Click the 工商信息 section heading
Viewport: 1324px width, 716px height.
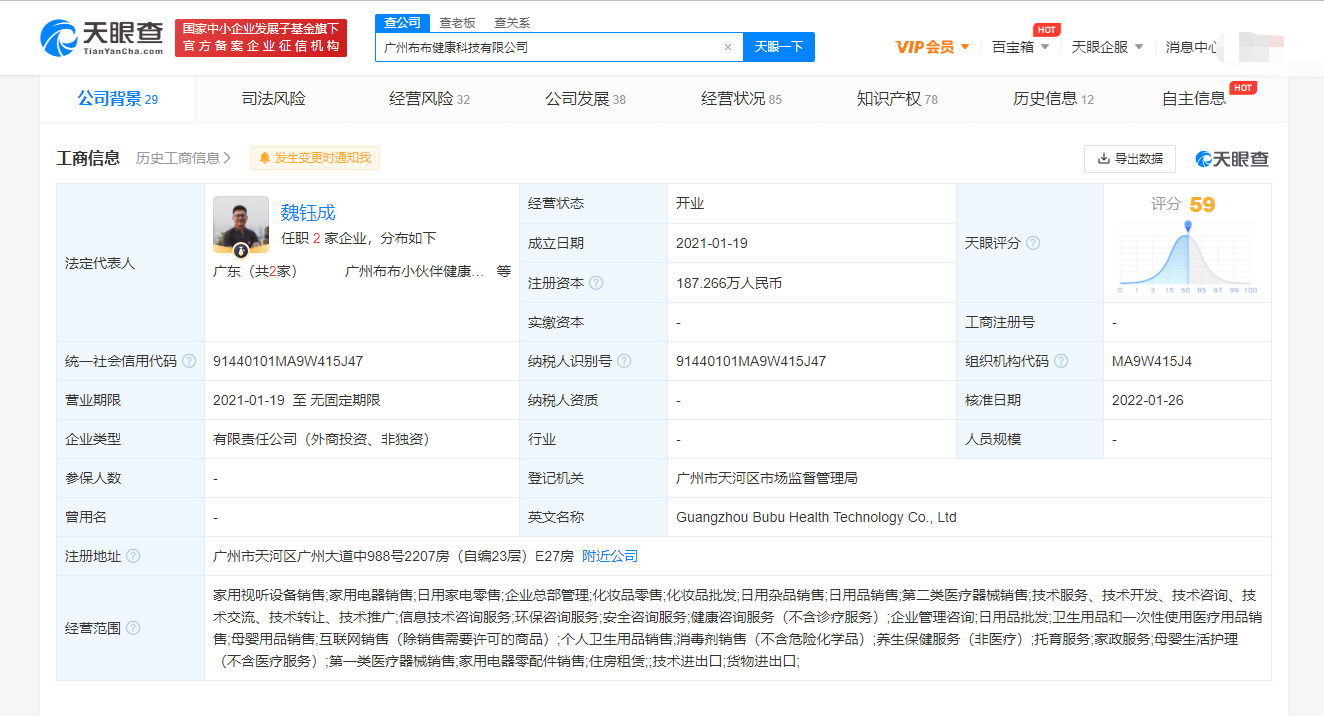click(x=88, y=158)
